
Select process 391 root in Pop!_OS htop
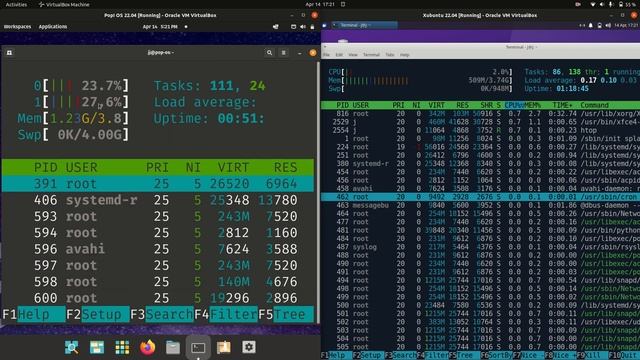[158, 184]
